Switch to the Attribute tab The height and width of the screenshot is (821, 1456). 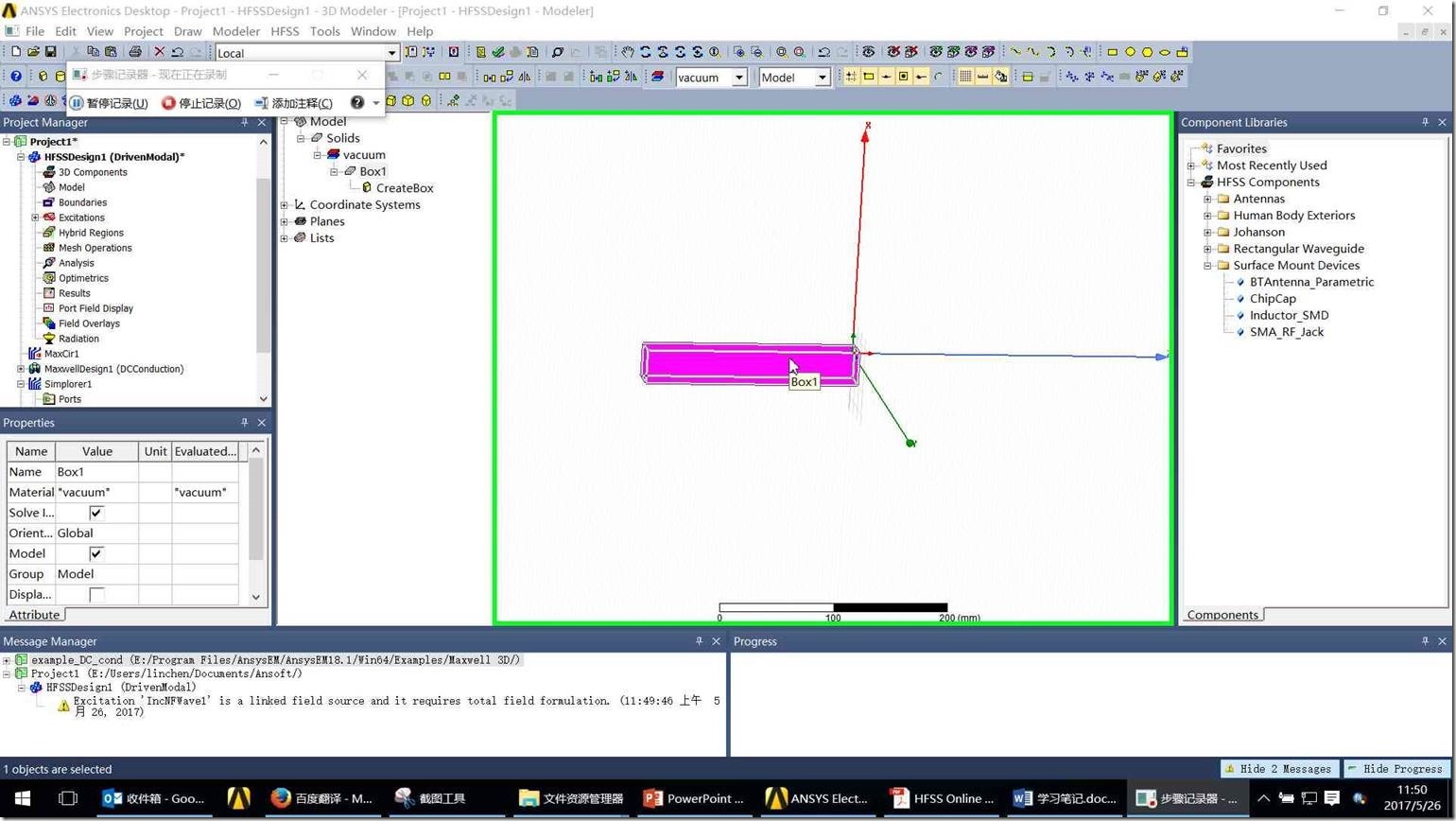34,615
